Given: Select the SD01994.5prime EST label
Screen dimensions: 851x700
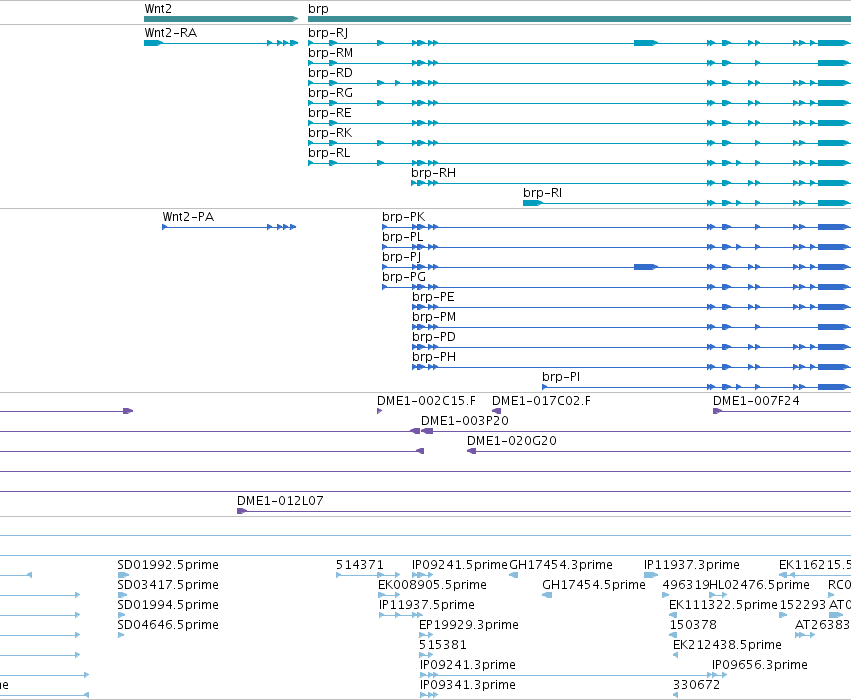Looking at the screenshot, I should pos(168,606).
